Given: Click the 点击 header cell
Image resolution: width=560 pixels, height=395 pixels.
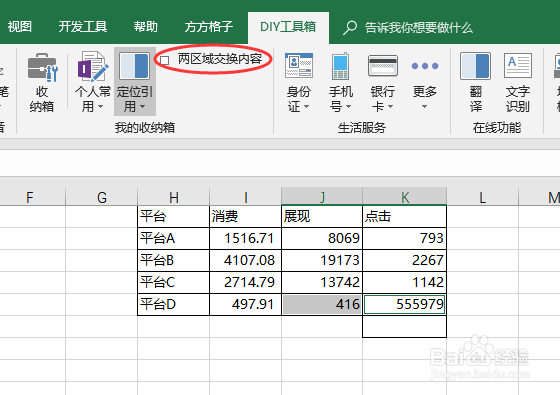Looking at the screenshot, I should pyautogui.click(x=405, y=216).
